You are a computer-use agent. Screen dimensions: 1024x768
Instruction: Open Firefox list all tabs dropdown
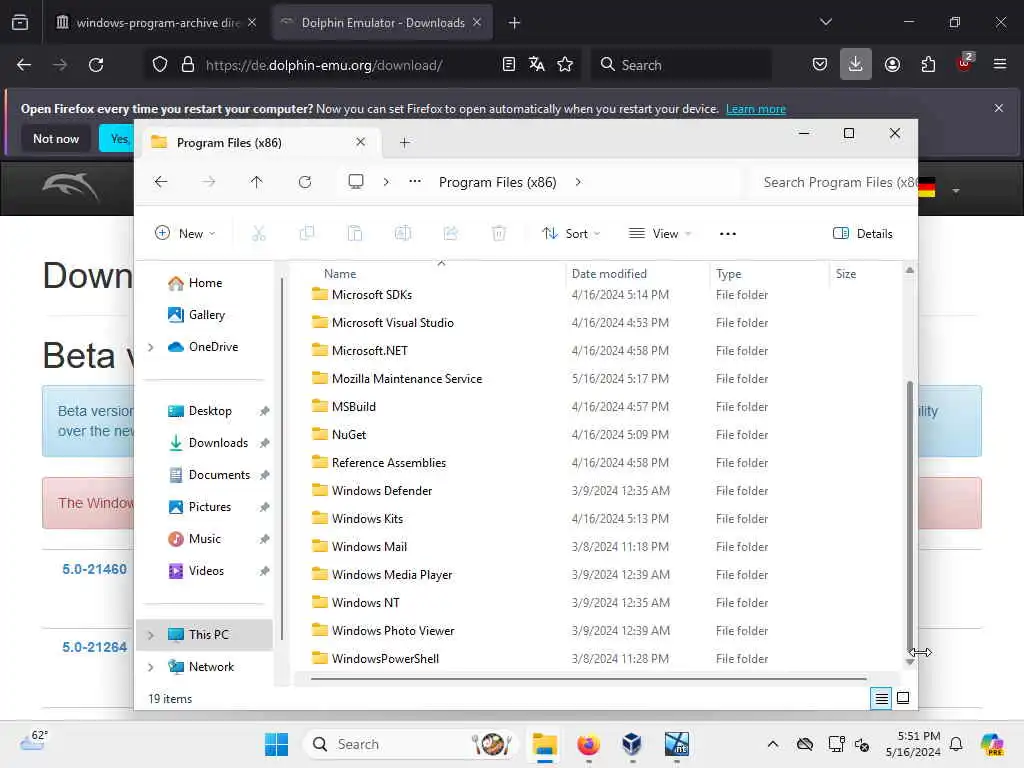coord(825,22)
